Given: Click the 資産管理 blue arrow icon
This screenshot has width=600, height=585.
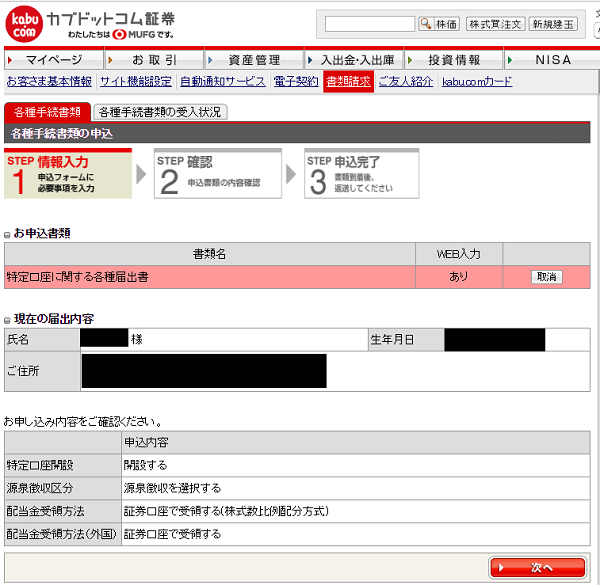Looking at the screenshot, I should [x=210, y=60].
